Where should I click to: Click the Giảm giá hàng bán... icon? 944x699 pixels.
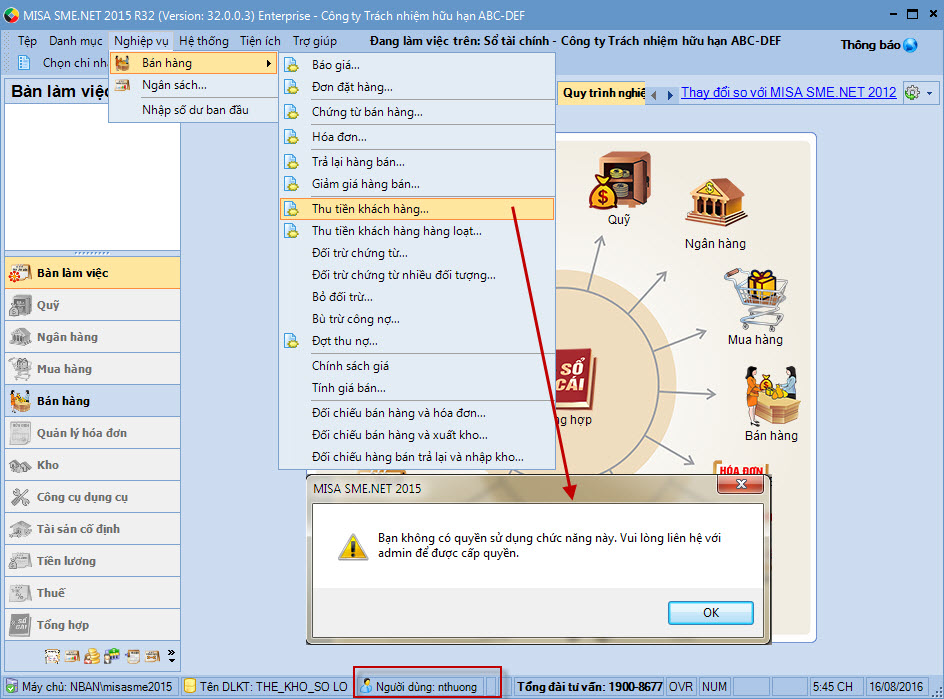click(x=291, y=184)
